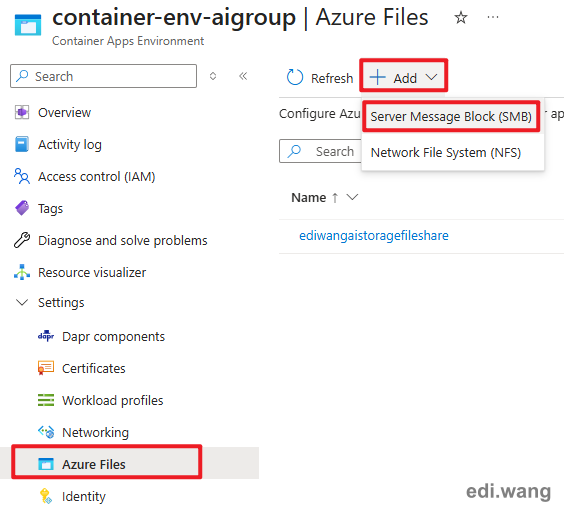This screenshot has height=514, width=564.
Task: Choose Server Message Block (SMB) option
Action: point(451,117)
